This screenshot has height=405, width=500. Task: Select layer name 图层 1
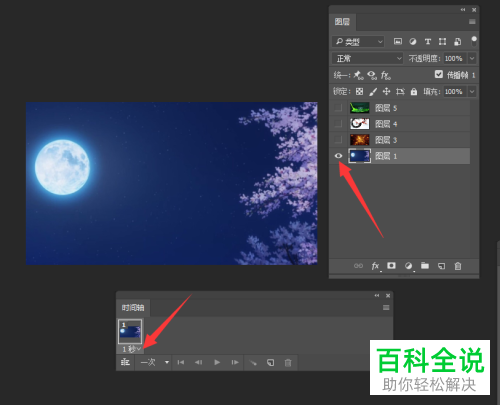coord(386,156)
